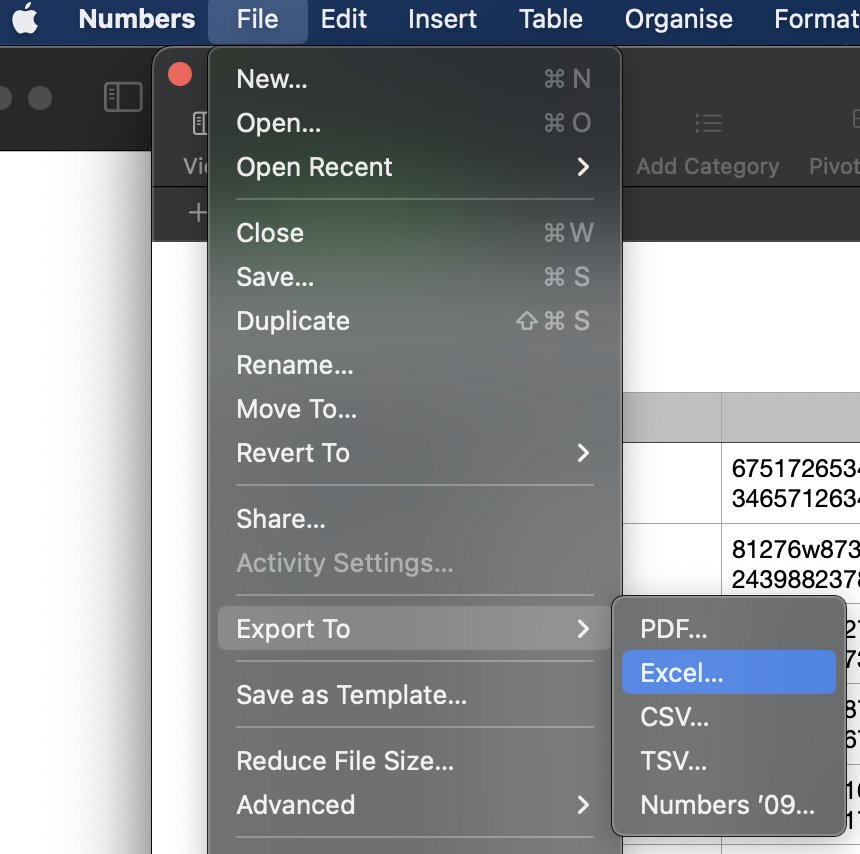Export the spreadsheet as CSV…
The width and height of the screenshot is (860, 854).
[x=728, y=717]
